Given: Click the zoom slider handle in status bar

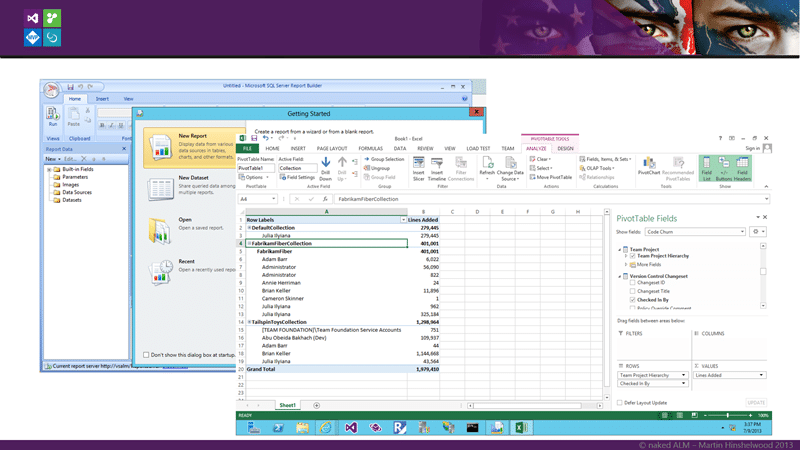Looking at the screenshot, I should pyautogui.click(x=728, y=415).
